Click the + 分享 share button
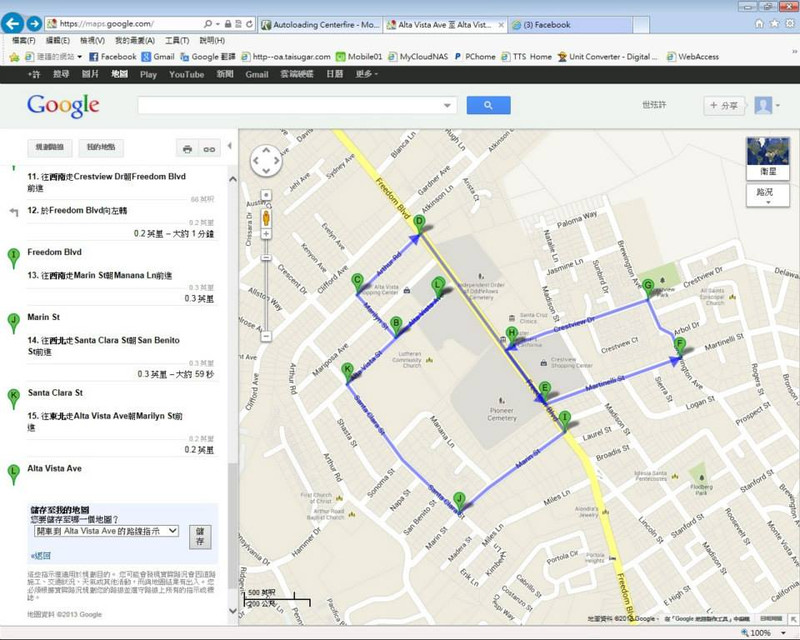This screenshot has width=800, height=640. click(724, 106)
